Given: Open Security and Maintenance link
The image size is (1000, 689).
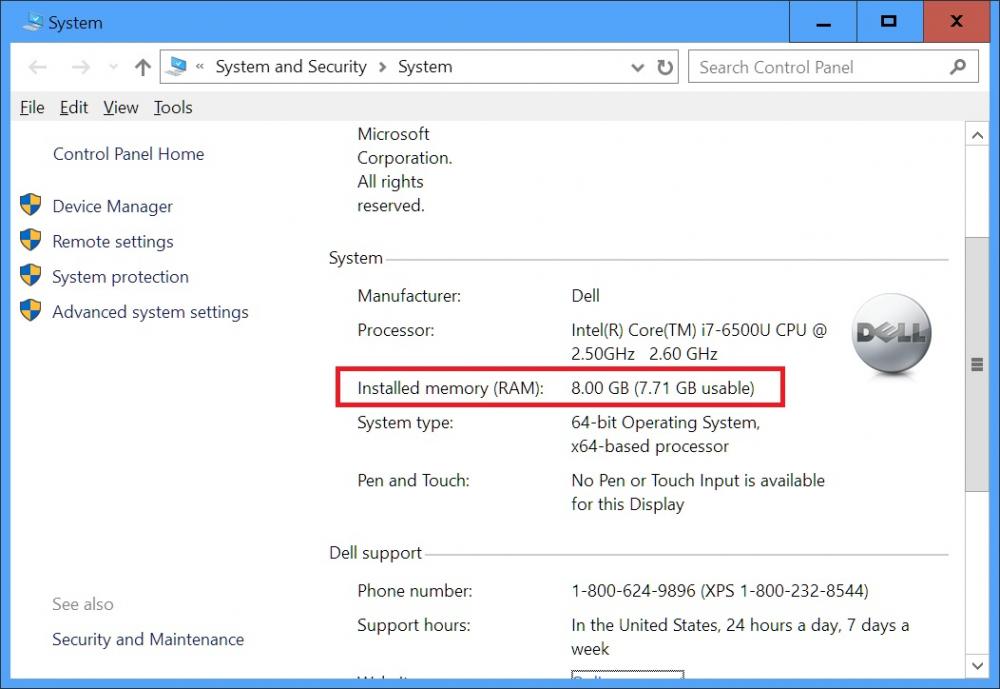Looking at the screenshot, I should [148, 639].
